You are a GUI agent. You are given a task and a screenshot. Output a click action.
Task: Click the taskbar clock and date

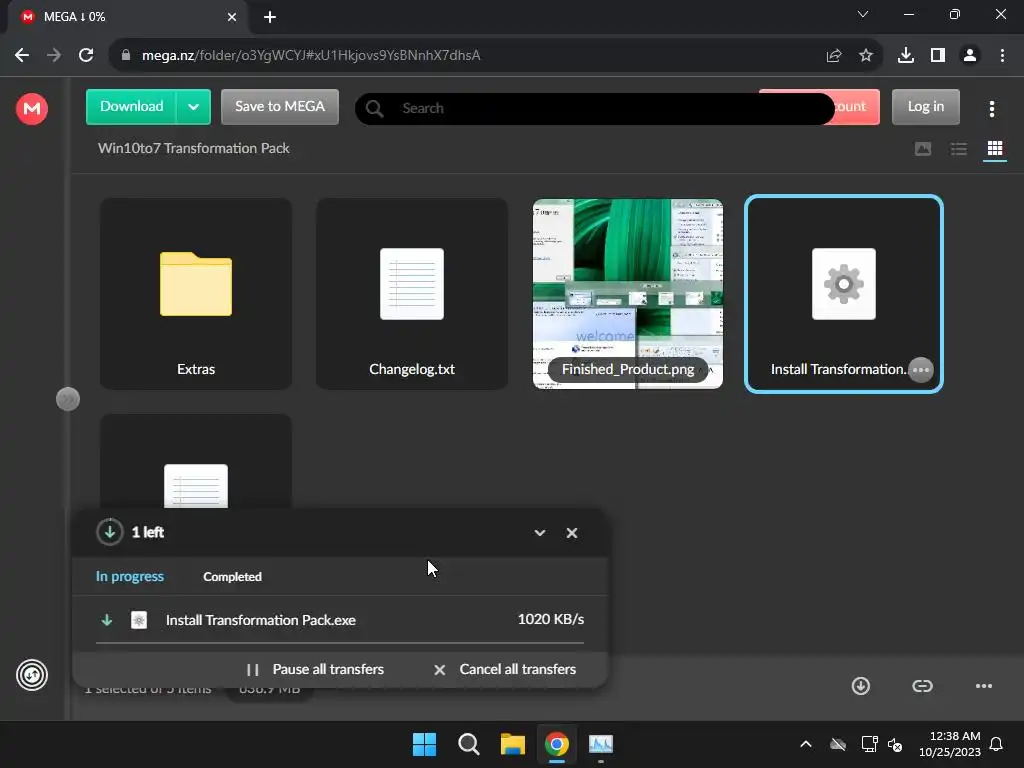[x=950, y=744]
